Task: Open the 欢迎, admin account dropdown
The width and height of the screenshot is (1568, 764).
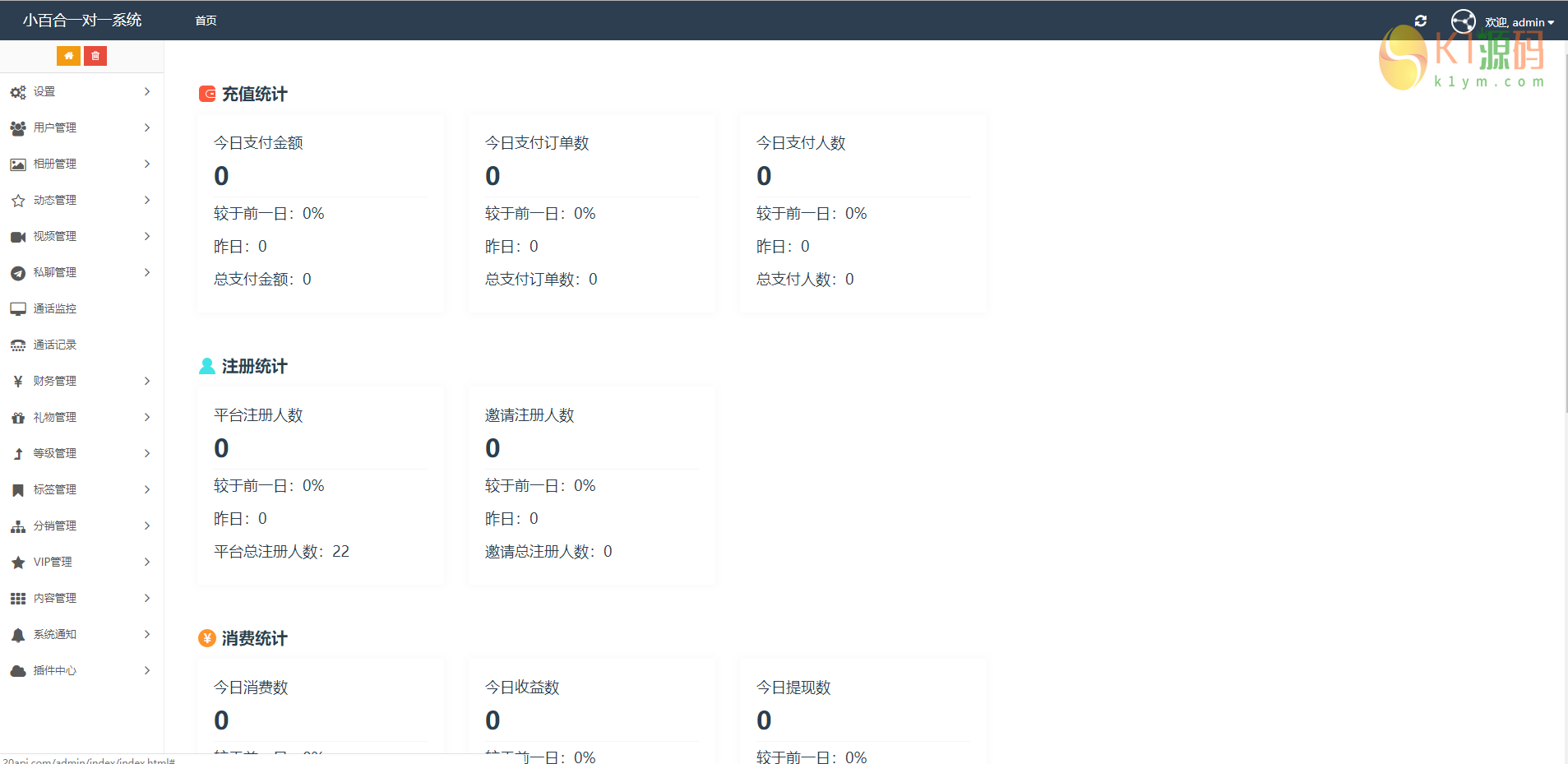Action: coord(1519,22)
